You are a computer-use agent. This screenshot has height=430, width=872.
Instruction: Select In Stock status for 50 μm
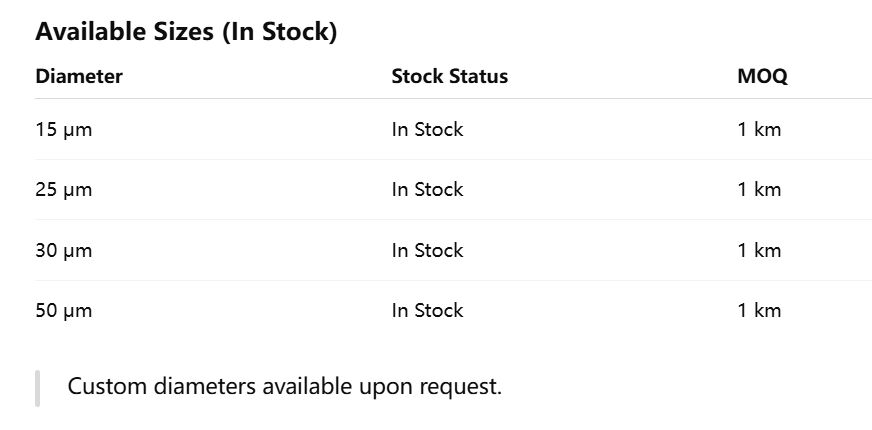coord(427,310)
